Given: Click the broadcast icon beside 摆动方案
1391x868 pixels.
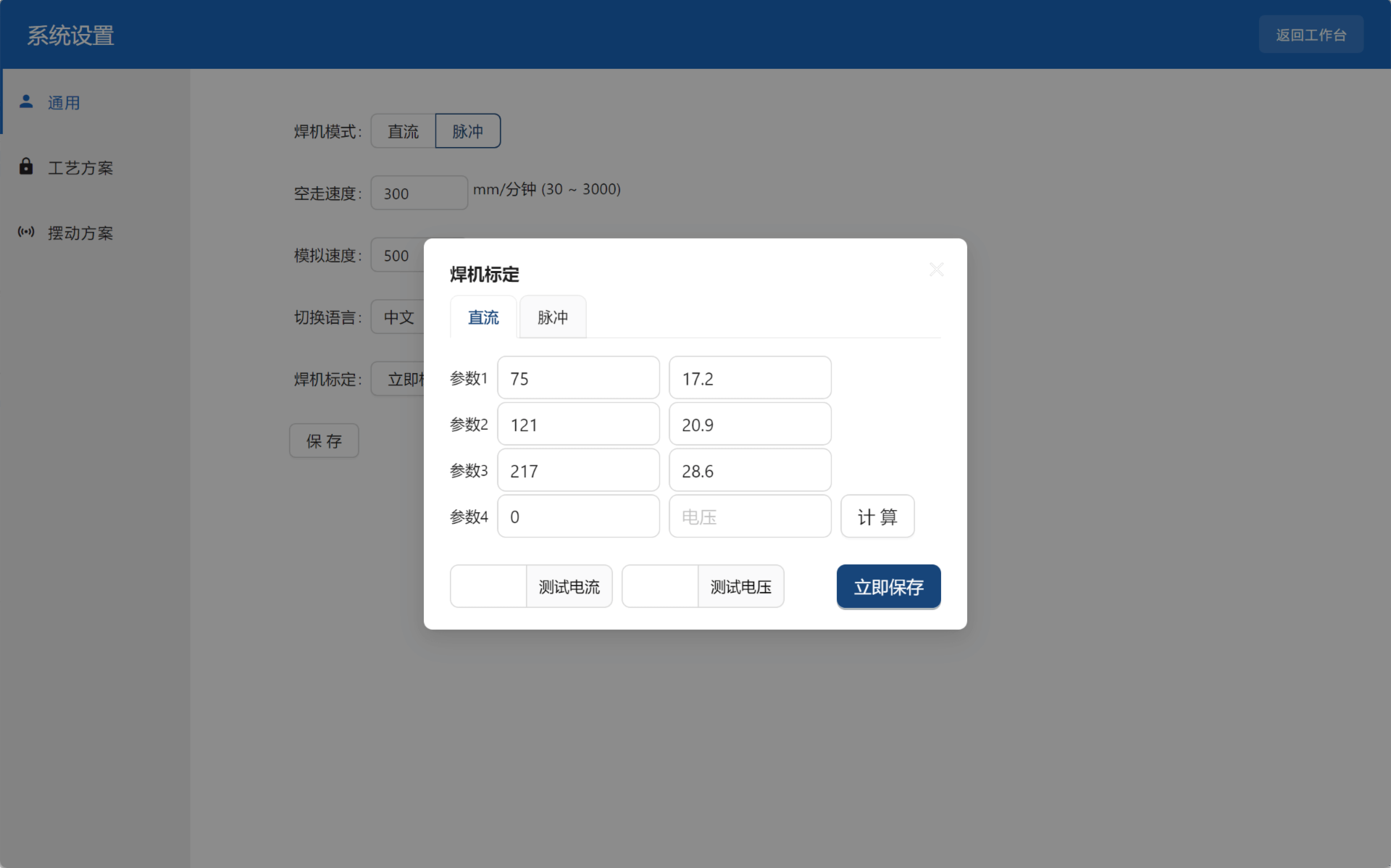Looking at the screenshot, I should pyautogui.click(x=26, y=232).
